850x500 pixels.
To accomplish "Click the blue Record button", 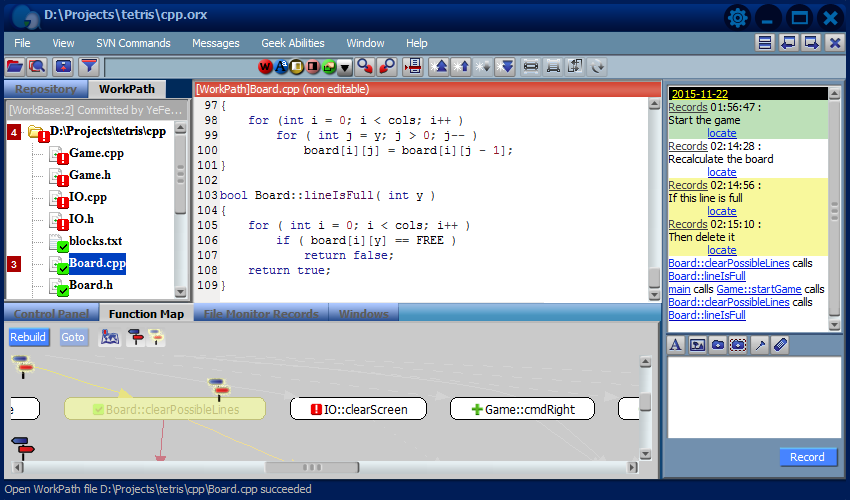I will (x=807, y=457).
